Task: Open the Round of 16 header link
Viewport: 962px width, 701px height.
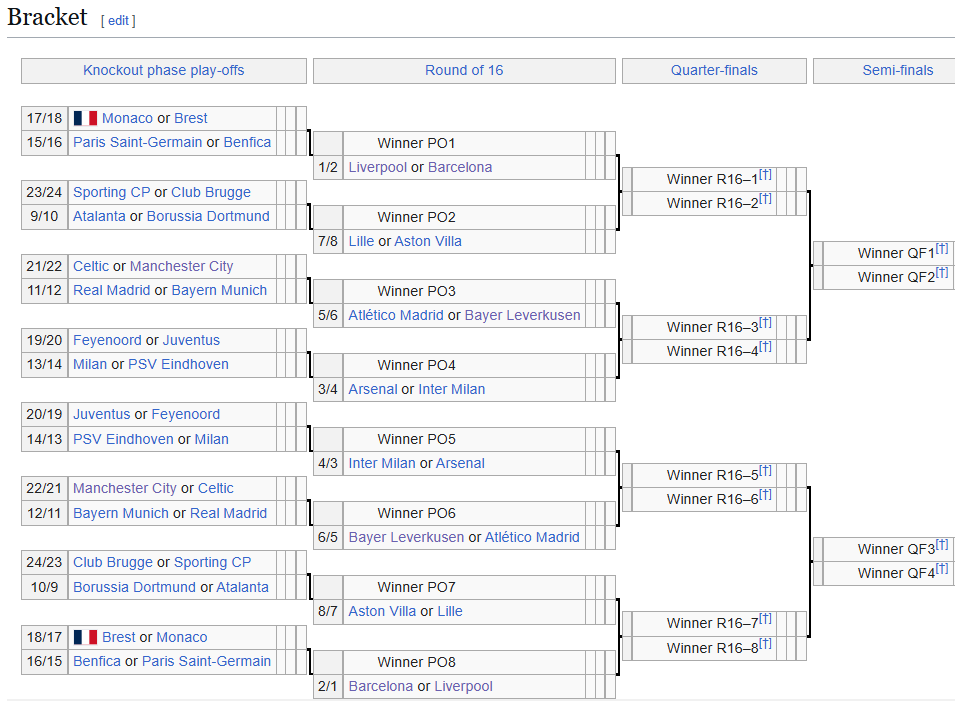Action: pyautogui.click(x=464, y=71)
